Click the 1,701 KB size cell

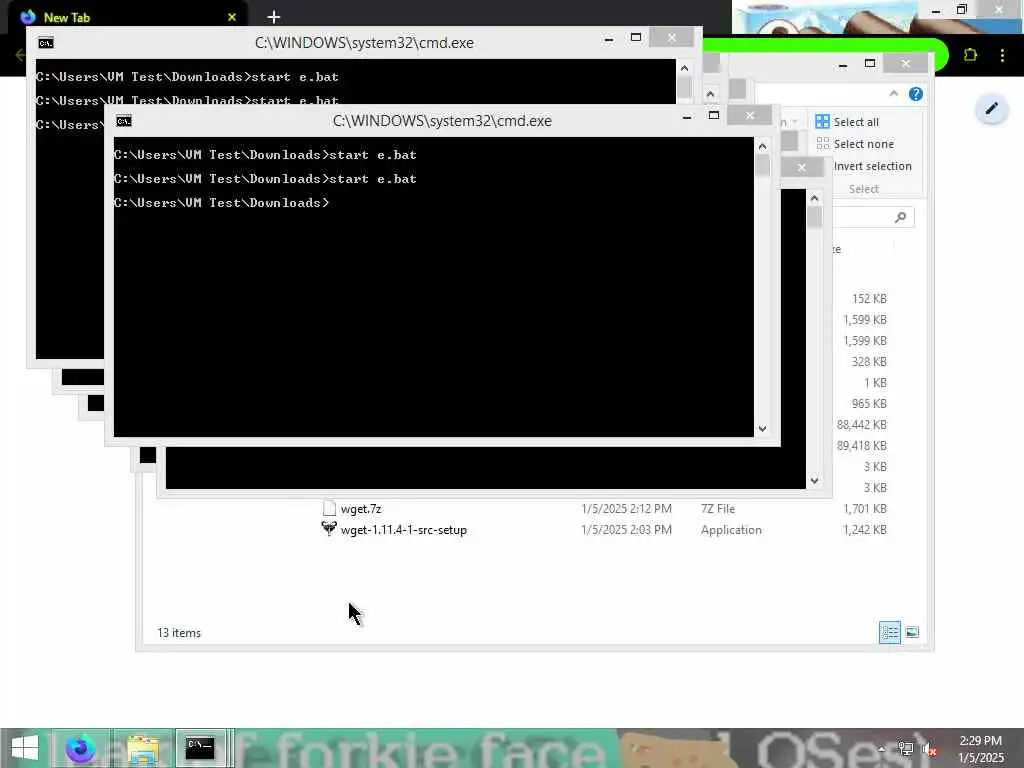pyautogui.click(x=865, y=509)
